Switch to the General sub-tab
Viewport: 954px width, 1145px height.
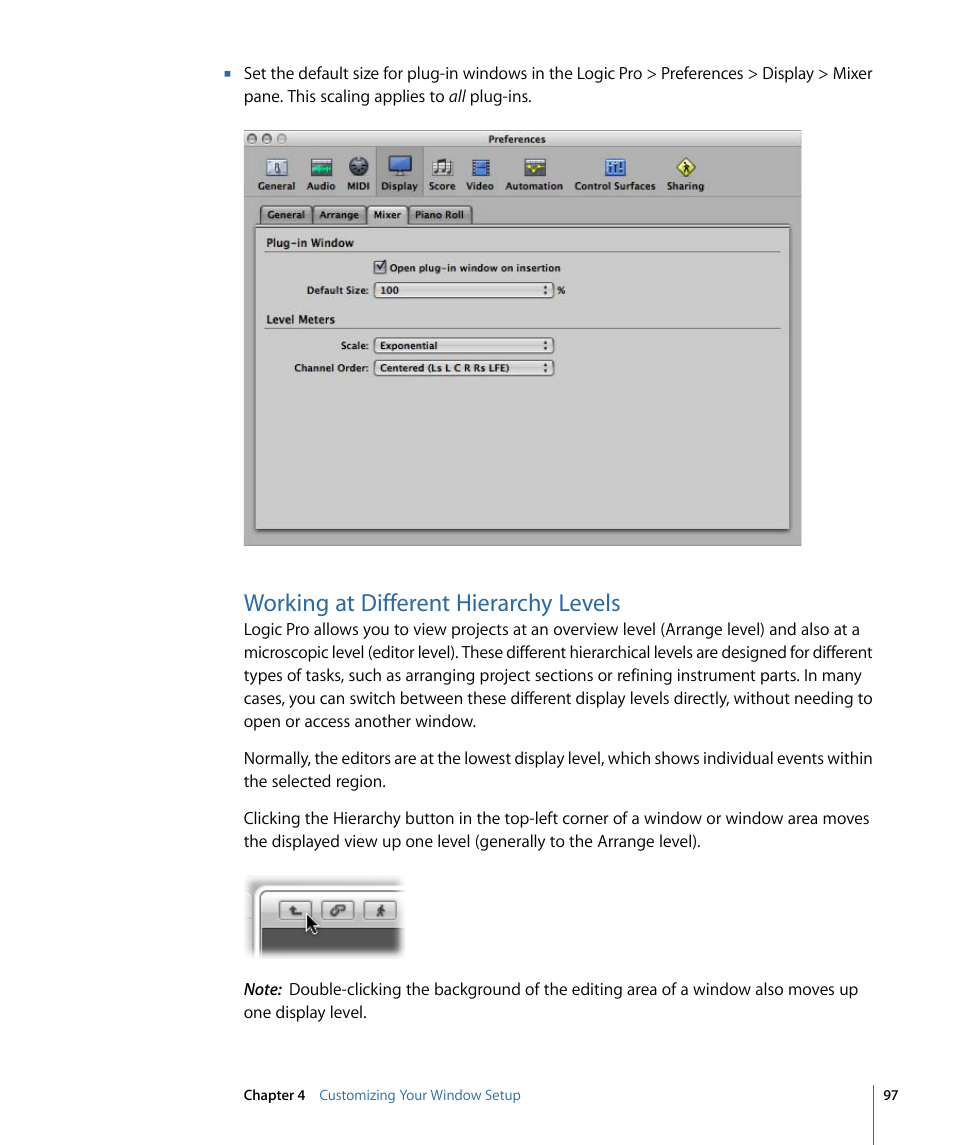(286, 215)
